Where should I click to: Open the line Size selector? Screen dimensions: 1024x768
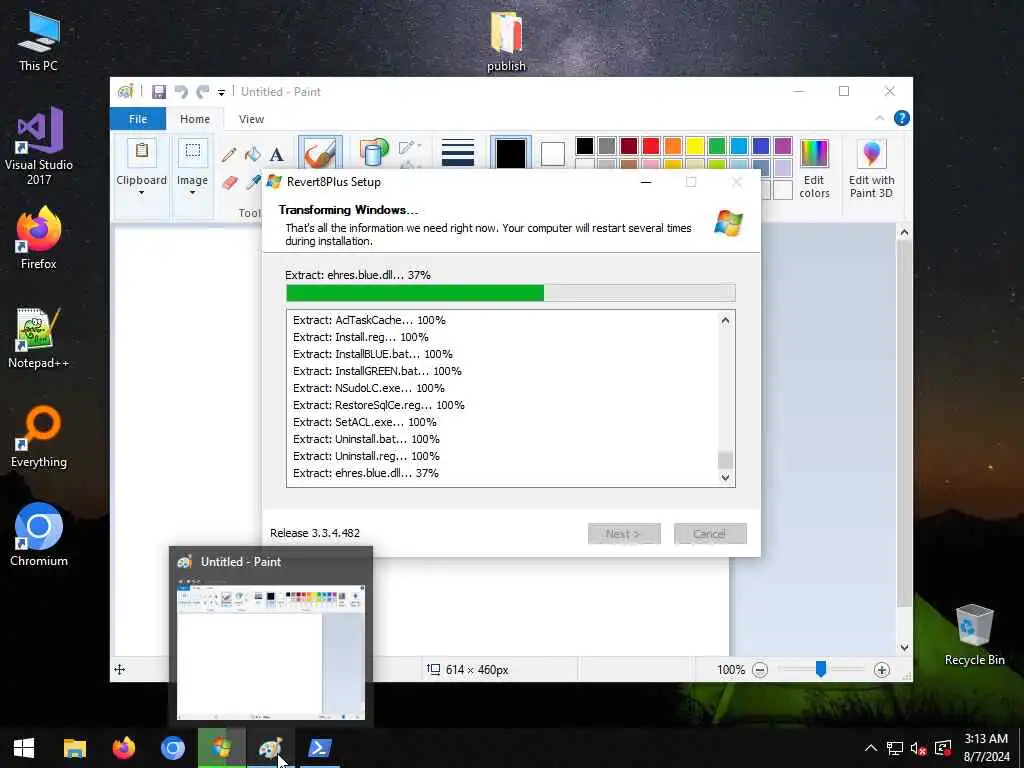click(x=458, y=153)
